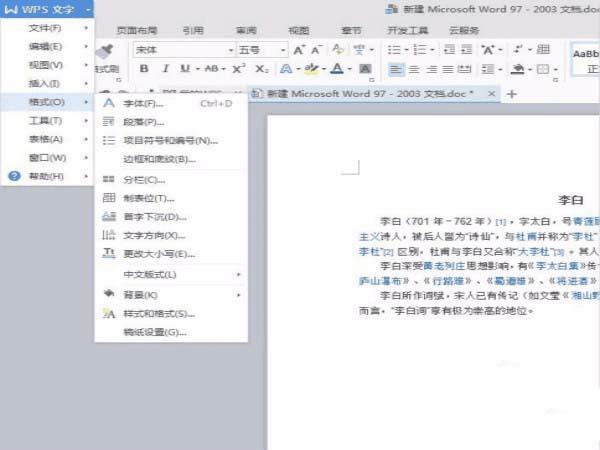Apply paragraph shading fill color
Viewport: 600px width, 450px height.
coord(518,69)
